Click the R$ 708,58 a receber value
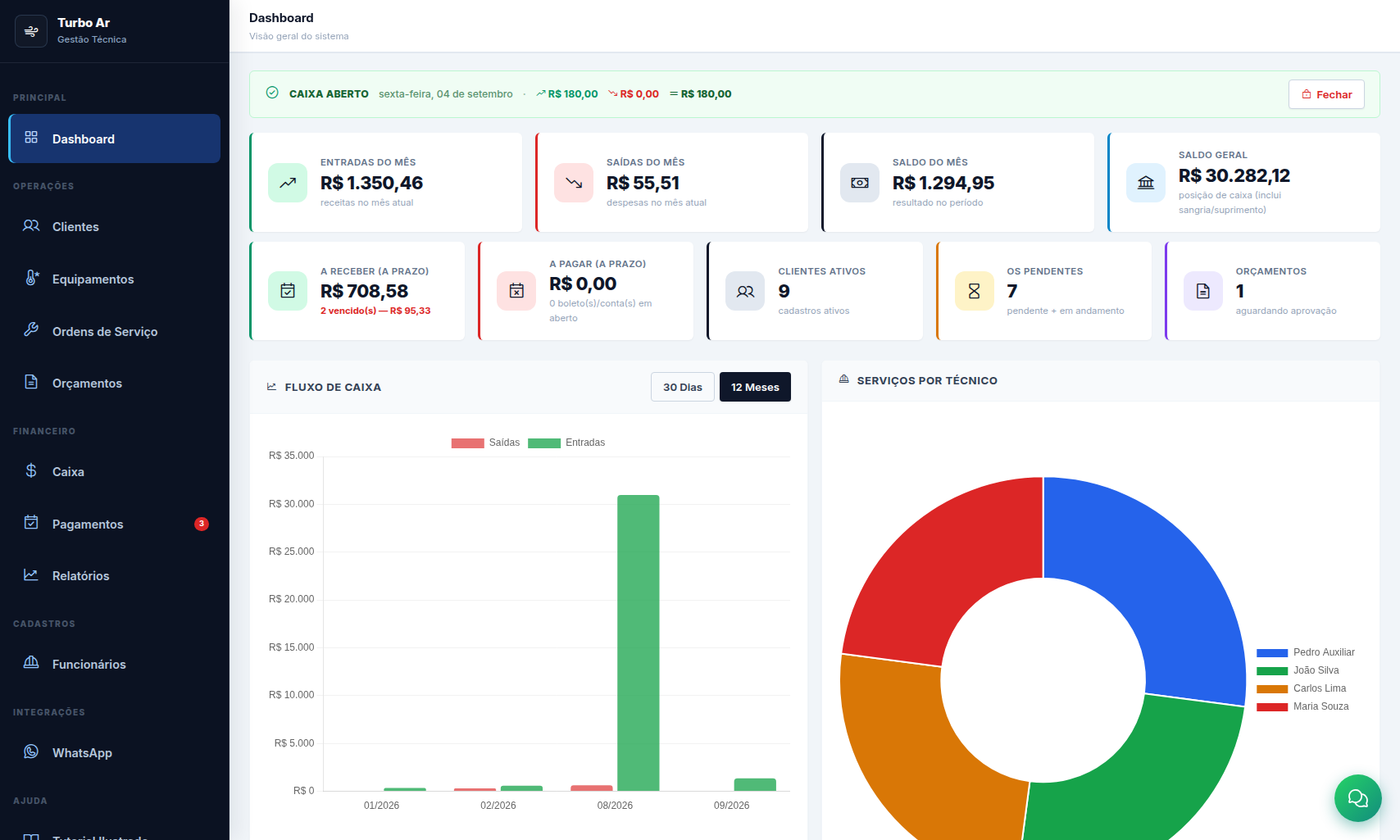 (364, 291)
